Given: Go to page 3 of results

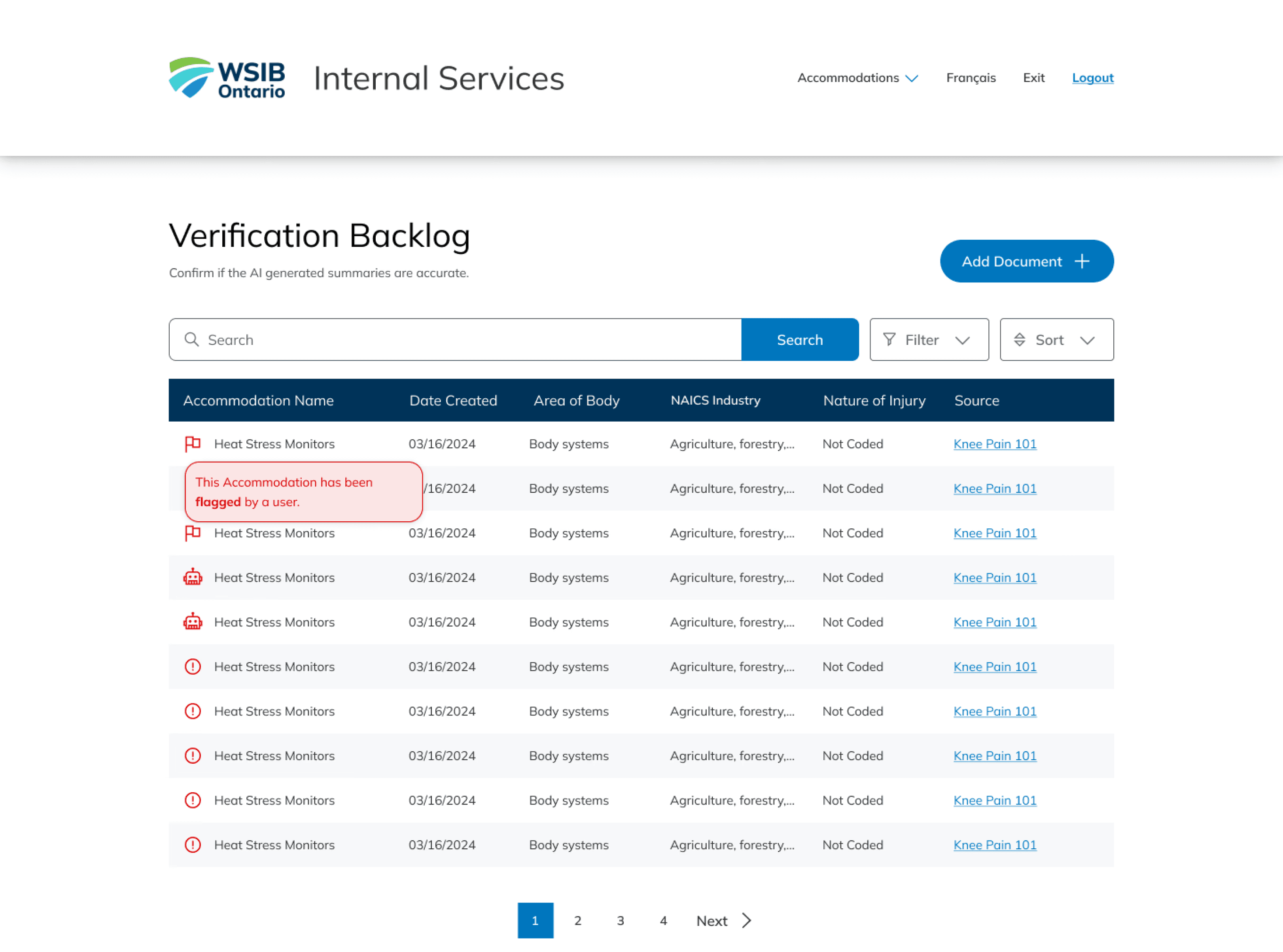Looking at the screenshot, I should [621, 920].
